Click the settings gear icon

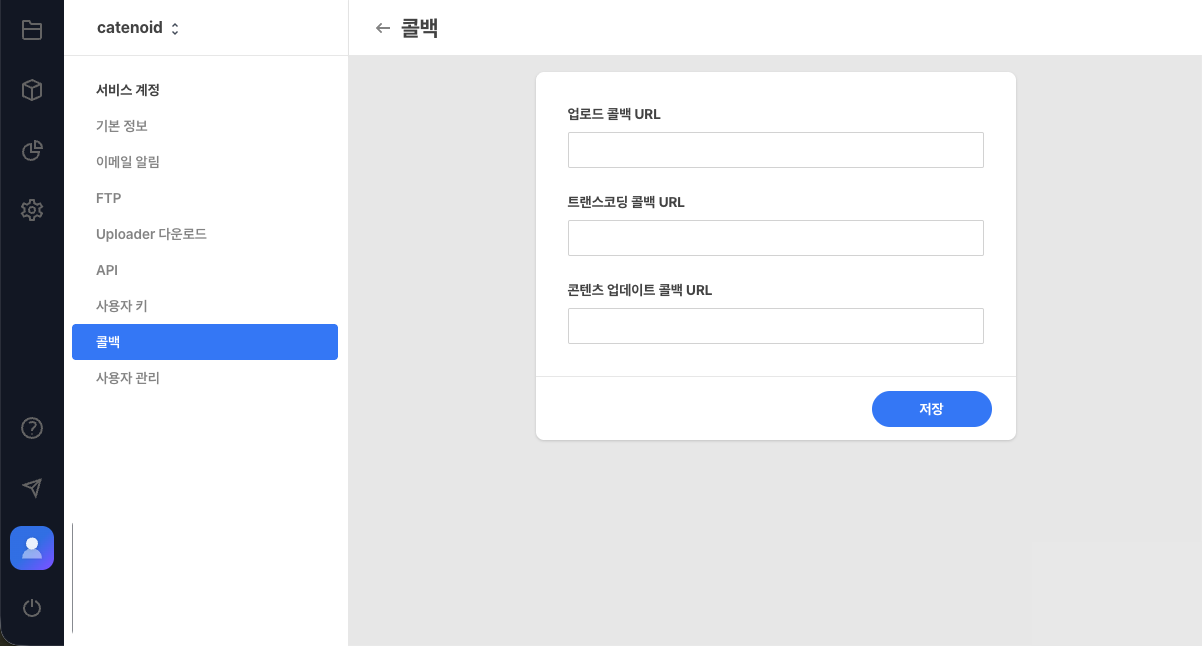pyautogui.click(x=31, y=210)
